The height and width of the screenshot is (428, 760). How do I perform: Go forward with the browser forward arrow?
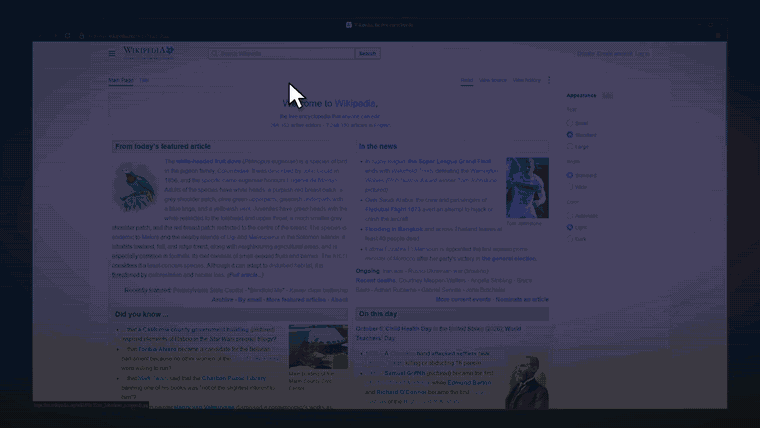coord(55,36)
